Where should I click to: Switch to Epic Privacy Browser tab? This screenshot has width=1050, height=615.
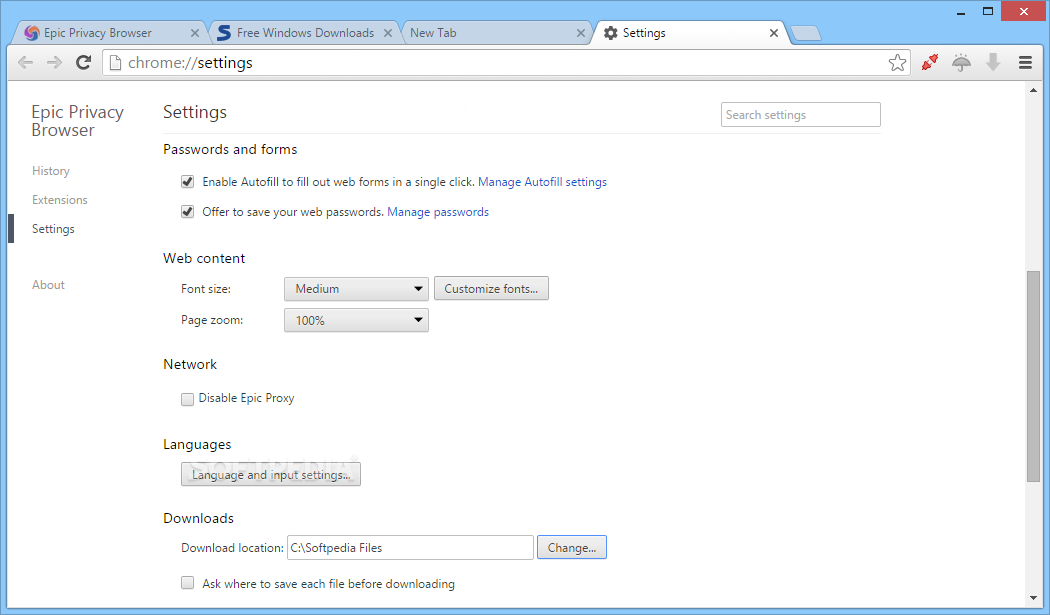(110, 33)
